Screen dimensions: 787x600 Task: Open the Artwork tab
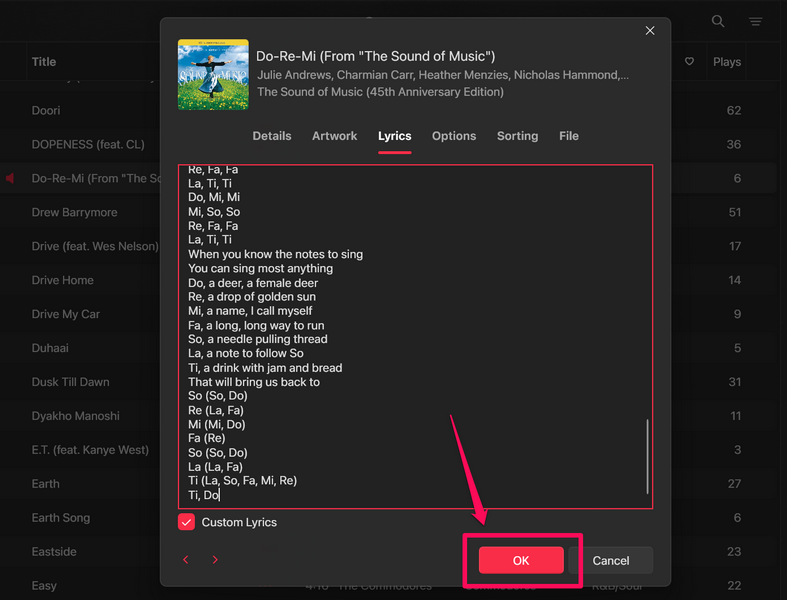[x=335, y=136]
